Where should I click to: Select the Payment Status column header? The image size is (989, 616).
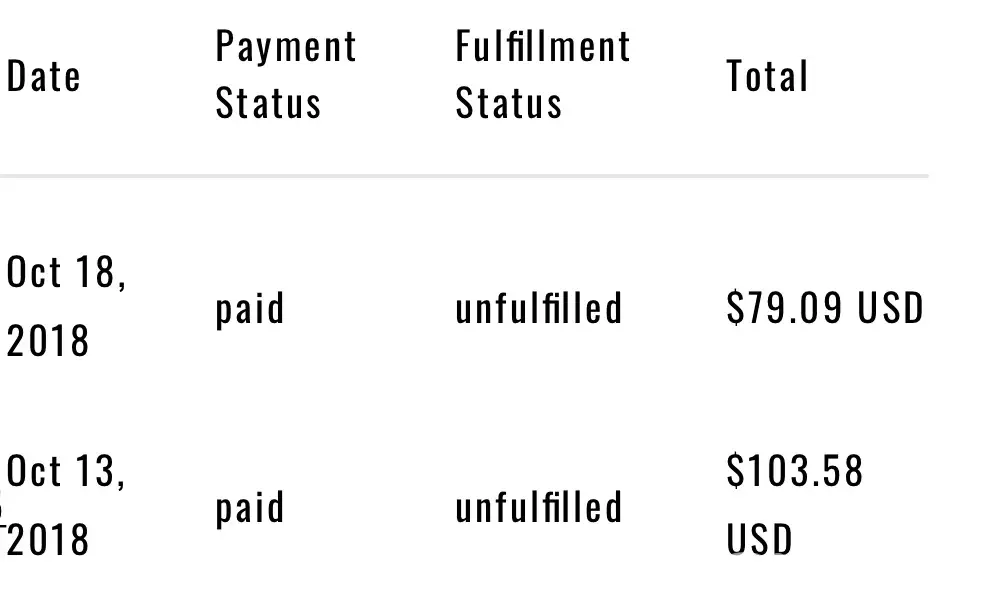tap(286, 75)
